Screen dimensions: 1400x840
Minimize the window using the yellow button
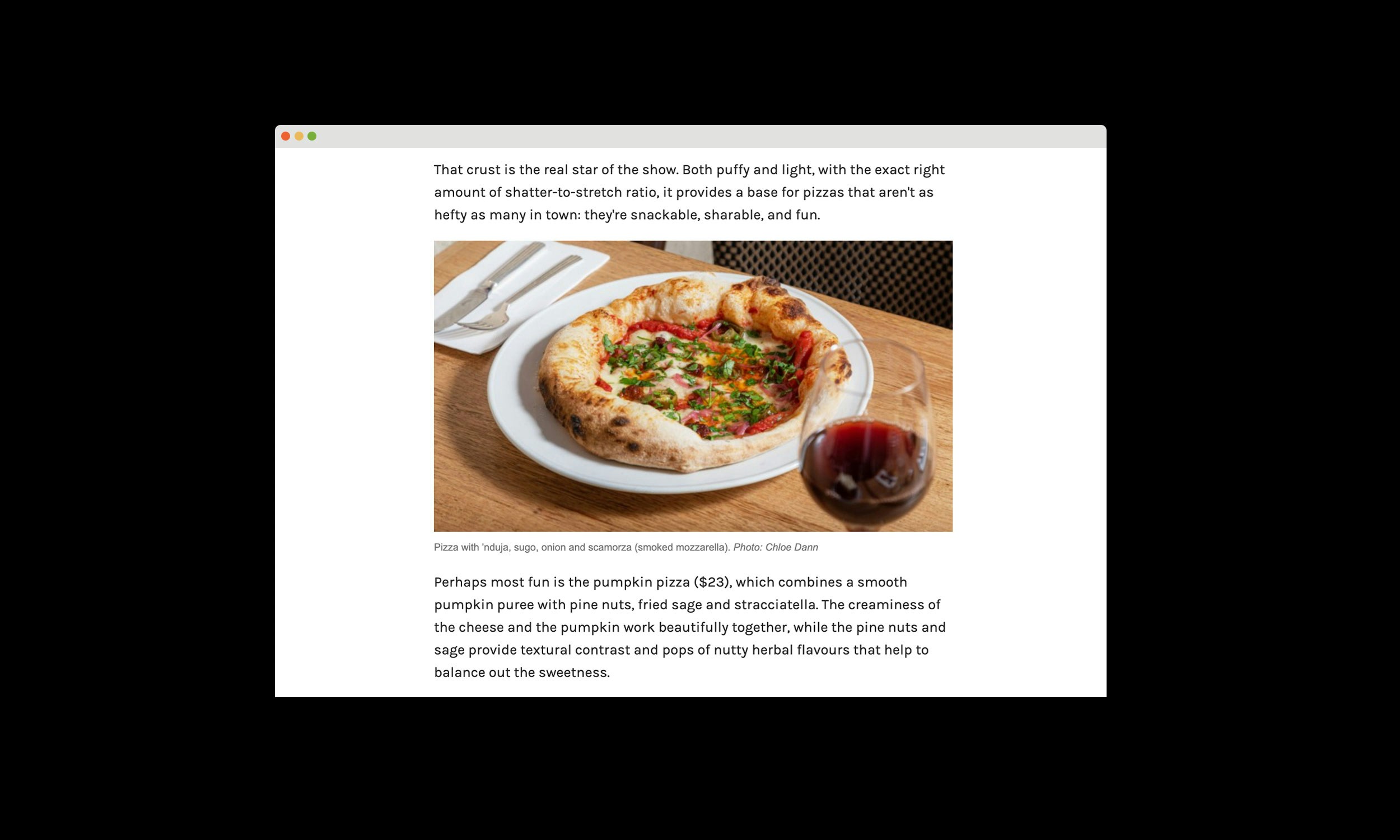(299, 136)
